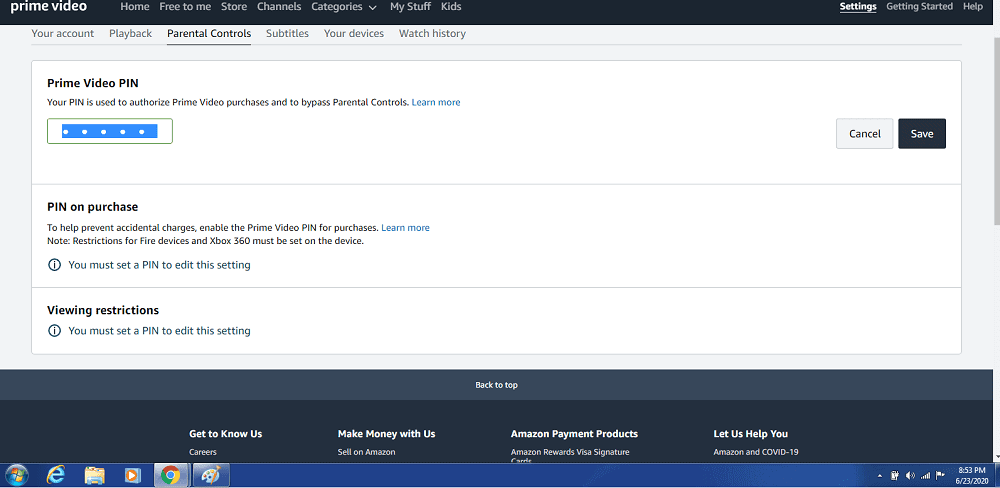Open Settings in the top bar
The width and height of the screenshot is (1000, 488).
[858, 6]
